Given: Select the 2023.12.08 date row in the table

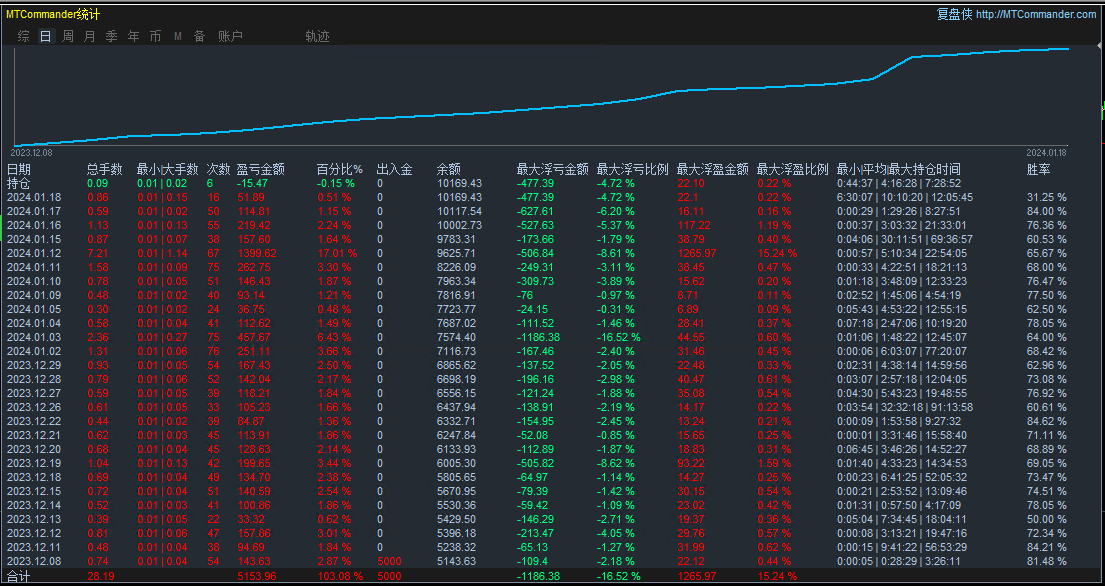Looking at the screenshot, I should [34, 561].
